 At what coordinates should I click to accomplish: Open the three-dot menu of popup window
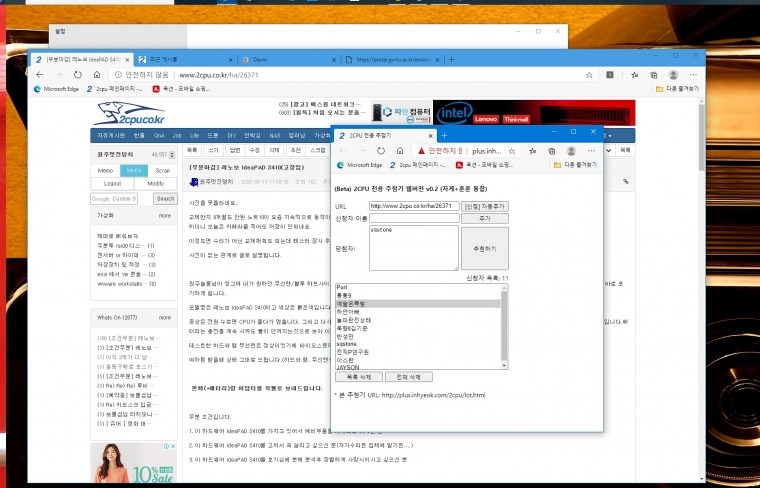(591, 151)
